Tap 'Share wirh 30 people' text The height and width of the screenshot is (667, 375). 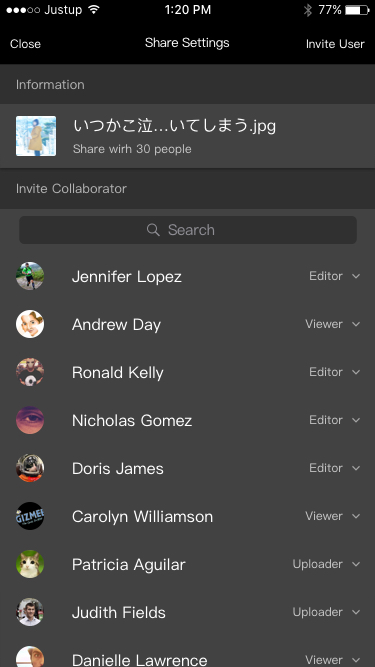[x=132, y=149]
